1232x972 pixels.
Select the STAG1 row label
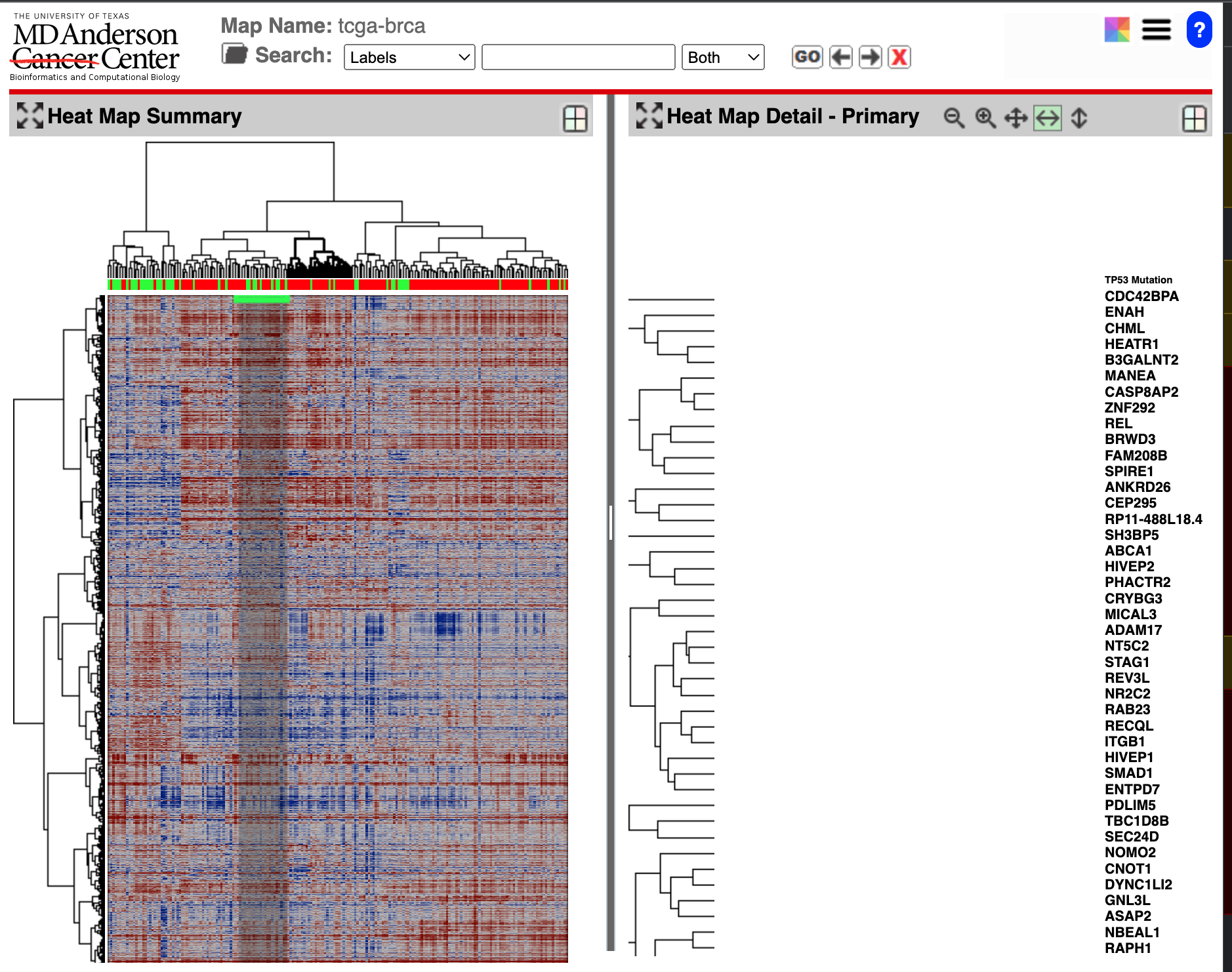pyautogui.click(x=1127, y=662)
